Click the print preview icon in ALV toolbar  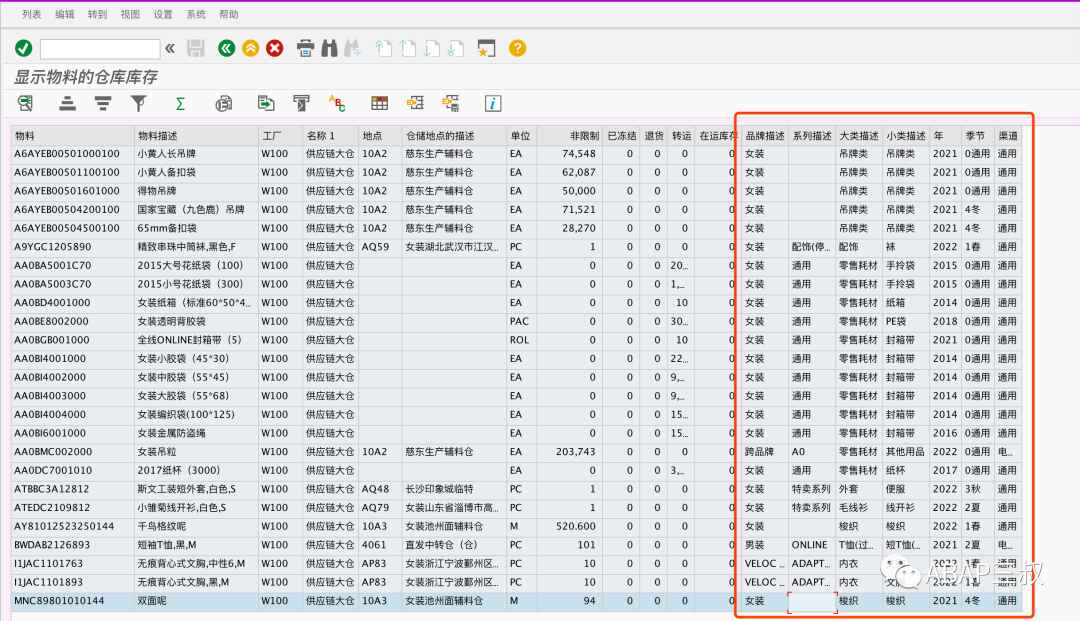click(223, 104)
